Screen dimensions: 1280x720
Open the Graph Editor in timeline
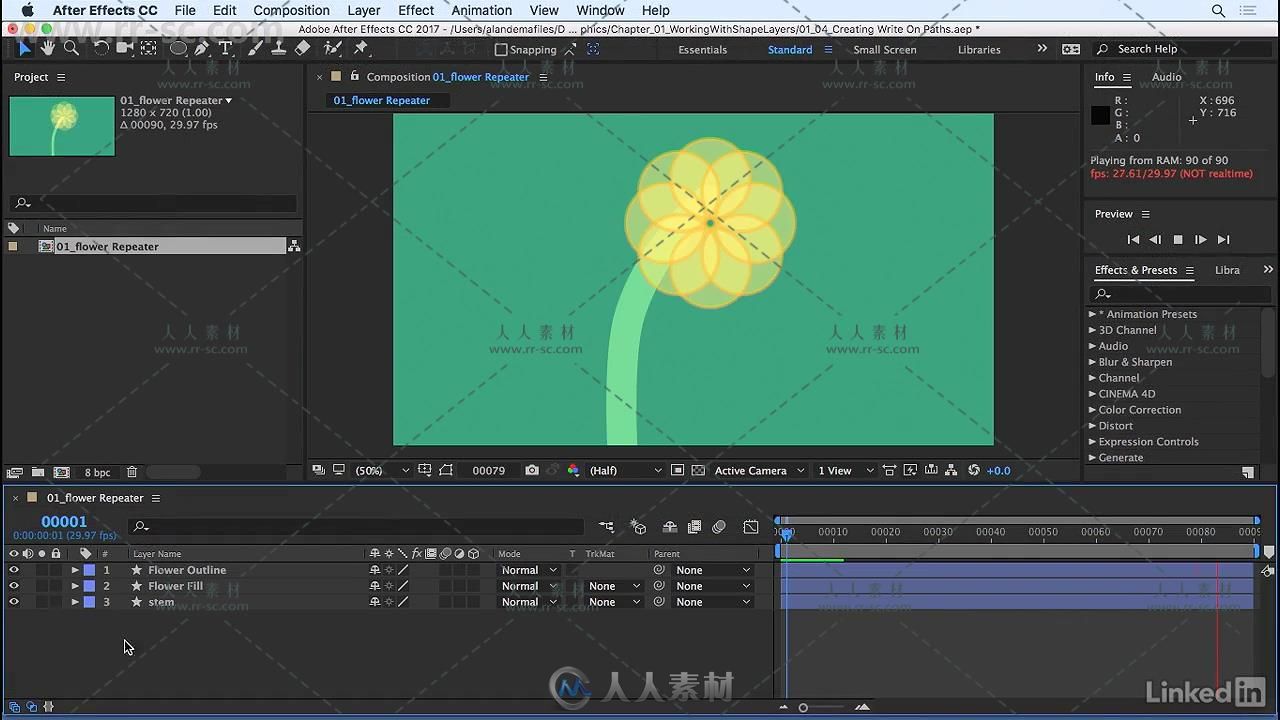(x=751, y=527)
